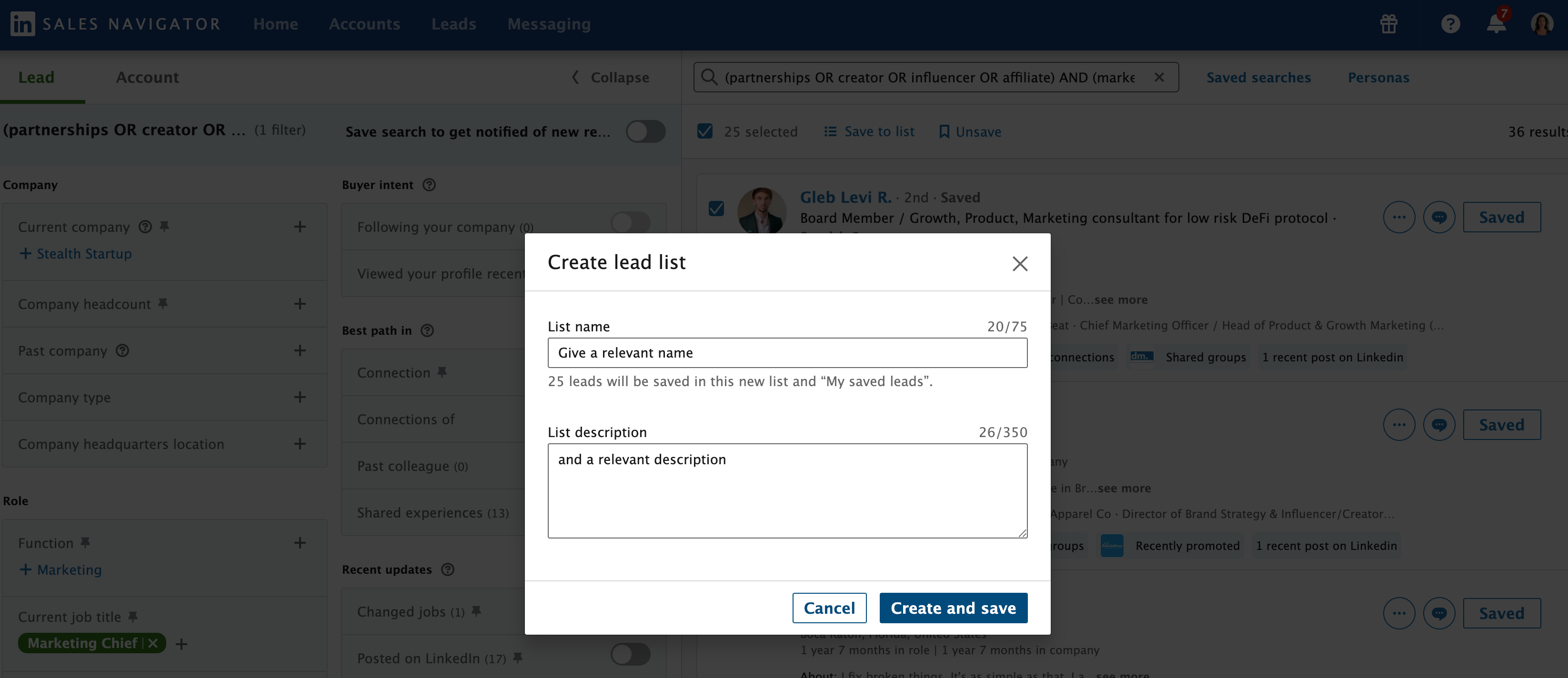Open Messaging in the navigation
Viewport: 1568px width, 678px height.
549,24
